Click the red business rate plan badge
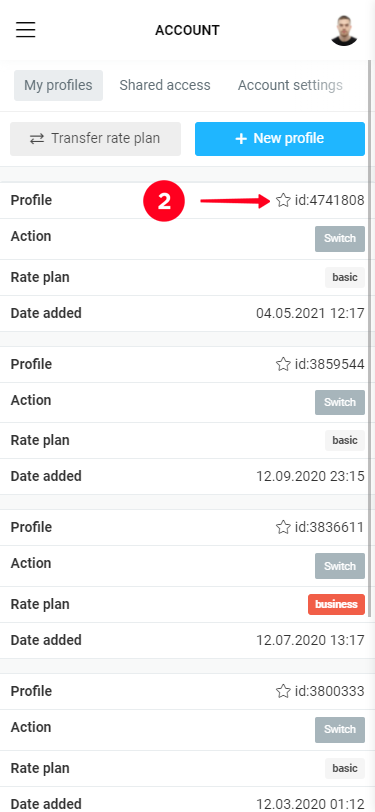 coord(337,604)
